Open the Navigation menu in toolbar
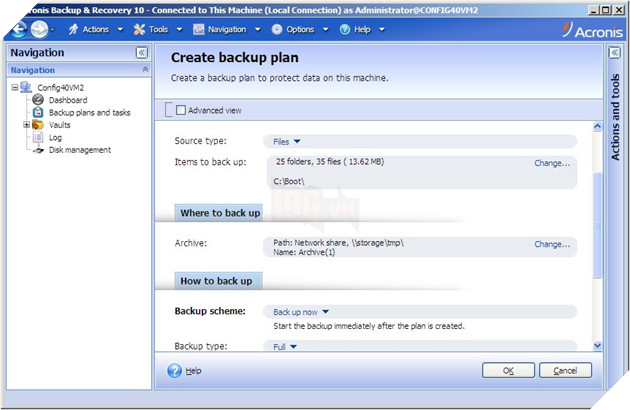This screenshot has height=410, width=630. coord(227,29)
